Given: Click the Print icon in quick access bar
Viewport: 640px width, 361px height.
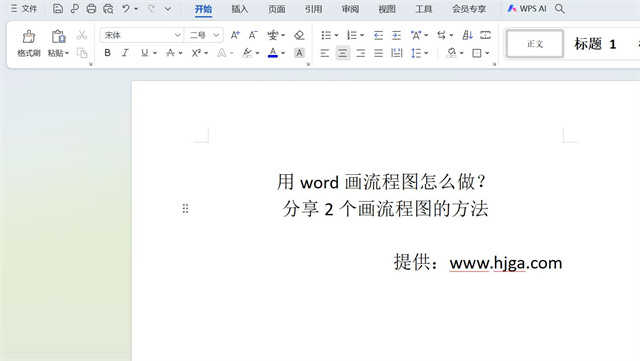Looking at the screenshot, I should tap(91, 9).
